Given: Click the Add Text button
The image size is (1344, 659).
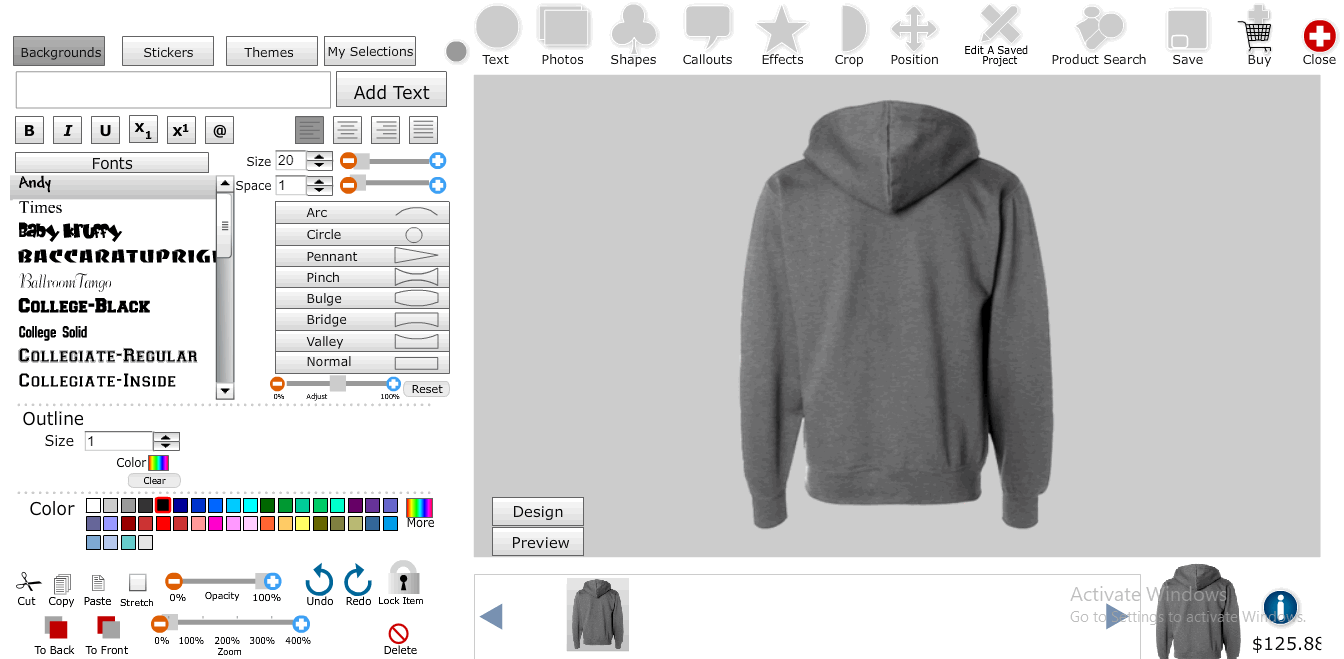Looking at the screenshot, I should [391, 90].
